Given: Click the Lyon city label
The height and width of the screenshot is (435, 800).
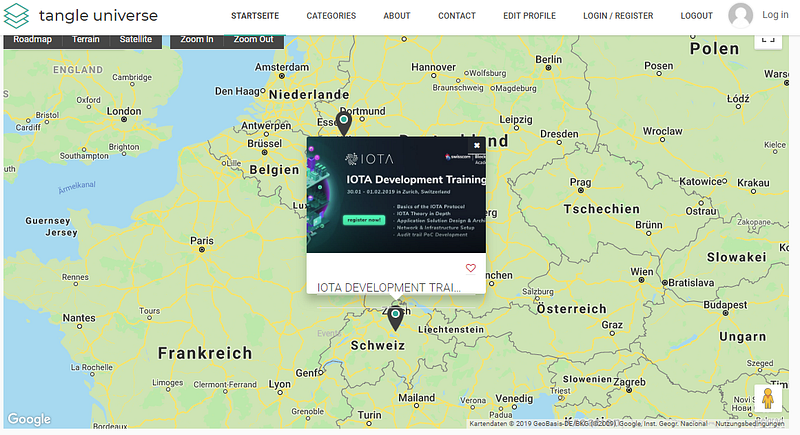Looking at the screenshot, I should click(x=280, y=384).
